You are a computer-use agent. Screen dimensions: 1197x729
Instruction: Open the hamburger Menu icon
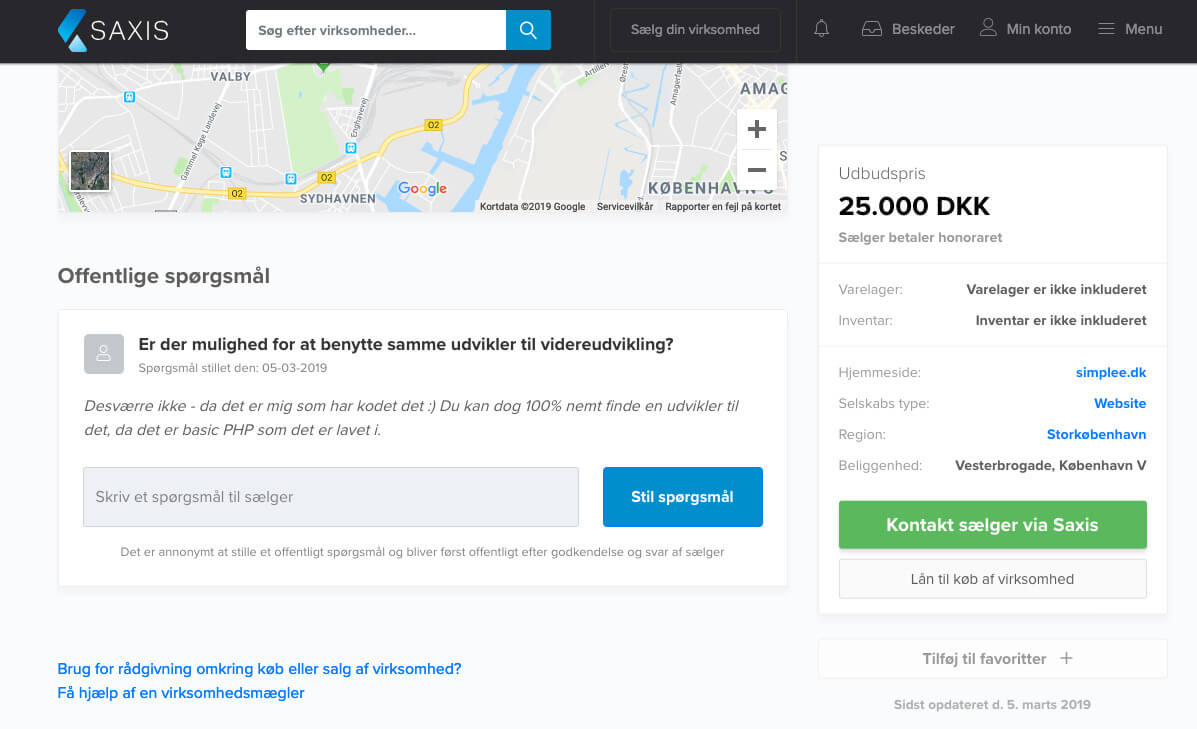(1105, 29)
